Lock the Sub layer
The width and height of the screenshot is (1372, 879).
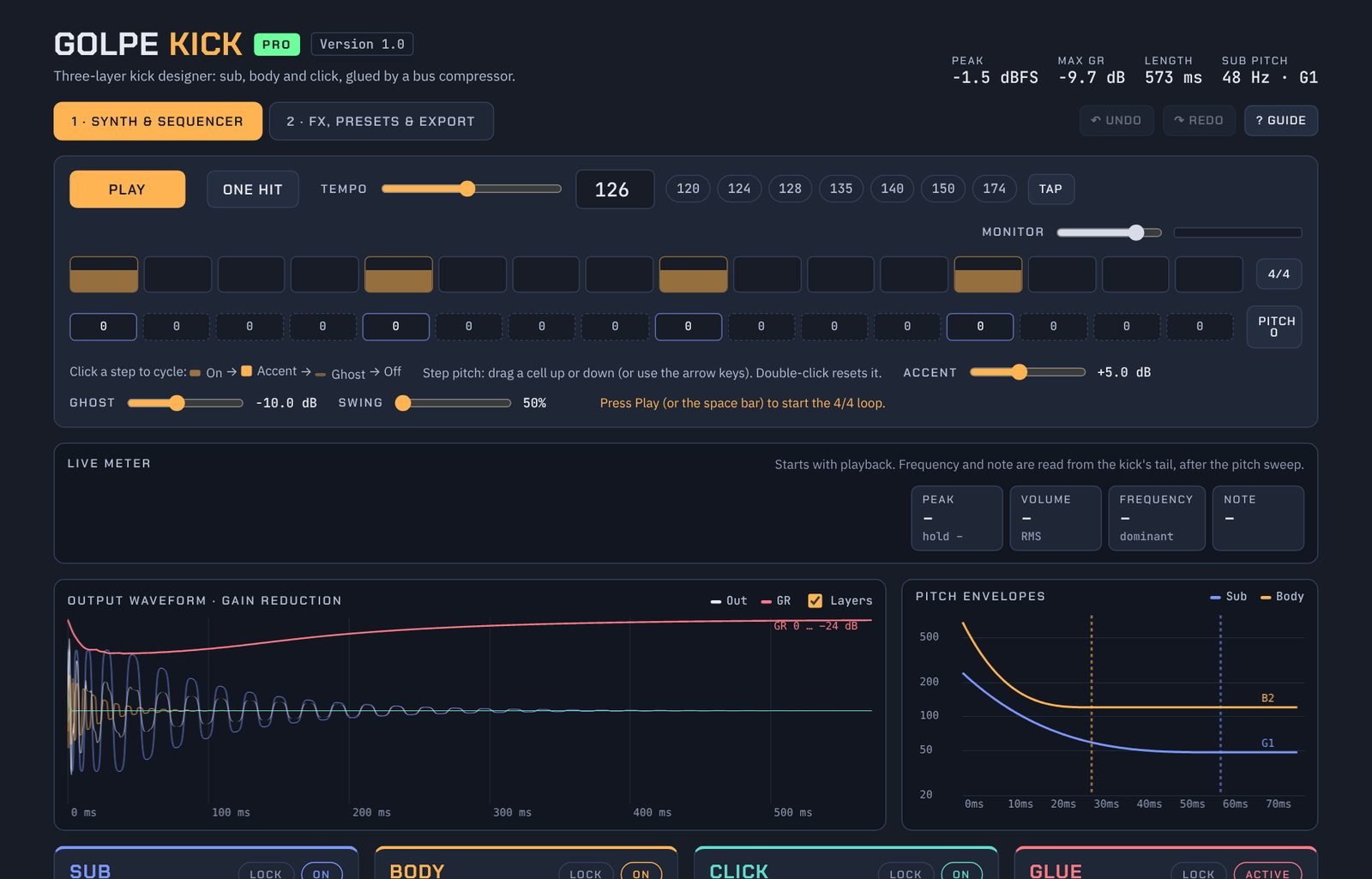(266, 872)
